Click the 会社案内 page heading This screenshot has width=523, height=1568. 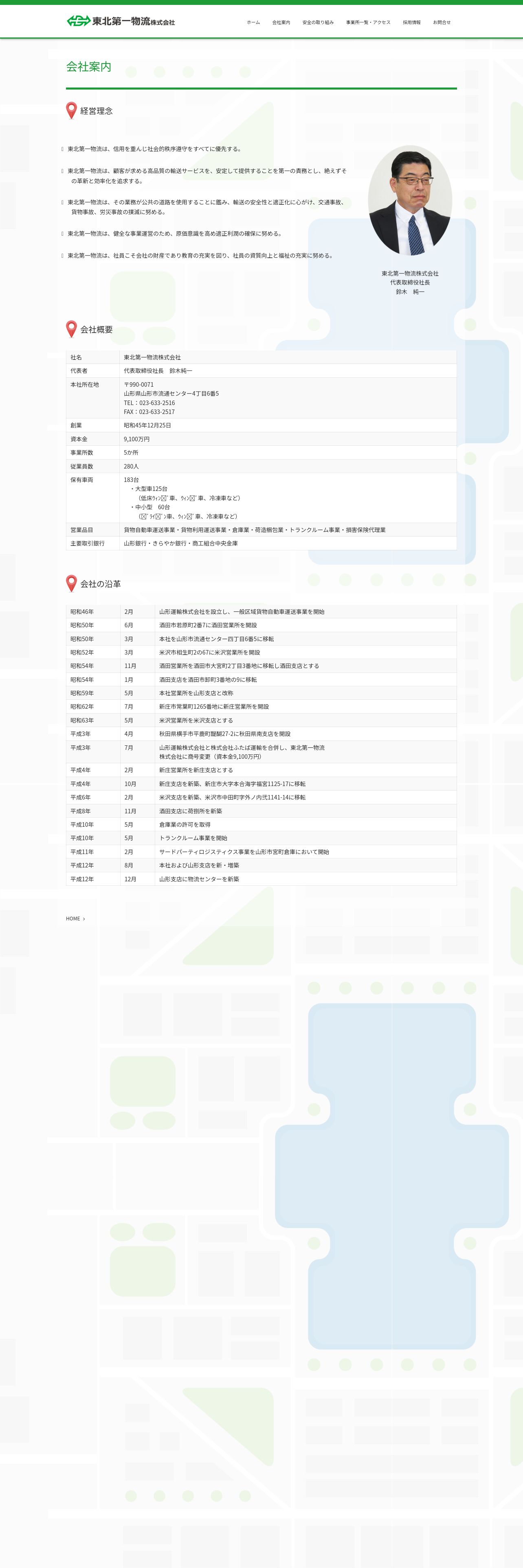(x=89, y=67)
